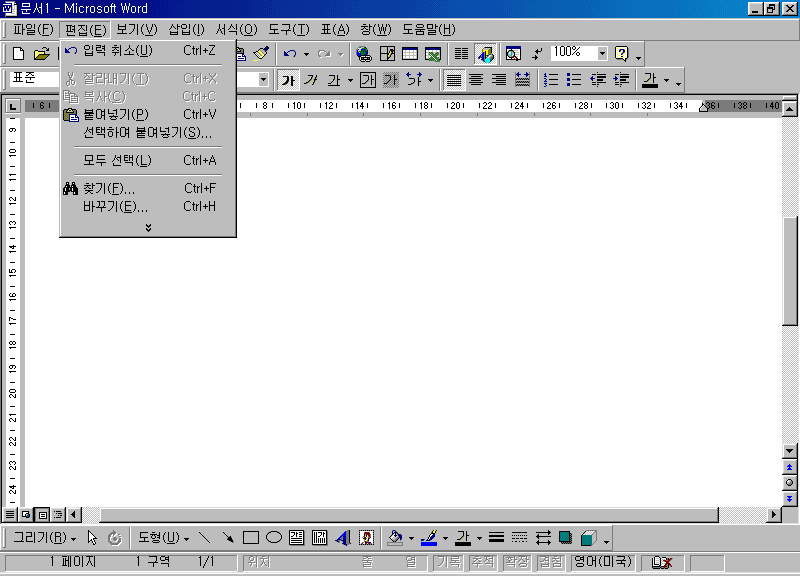This screenshot has width=800, height=576.
Task: Insert a Microsoft Excel worksheet
Action: (433, 54)
